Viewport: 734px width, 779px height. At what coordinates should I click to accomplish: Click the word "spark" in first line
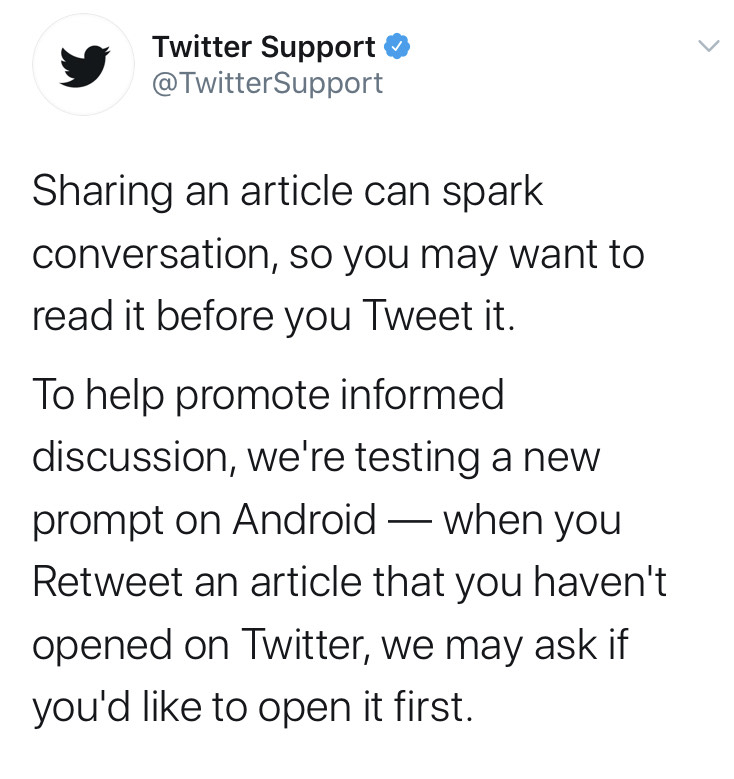tap(492, 193)
